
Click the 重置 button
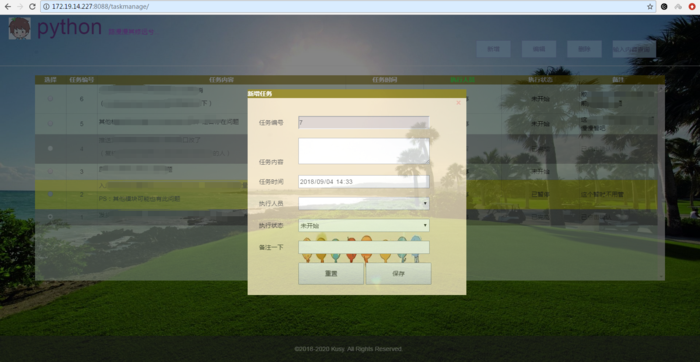pos(331,274)
